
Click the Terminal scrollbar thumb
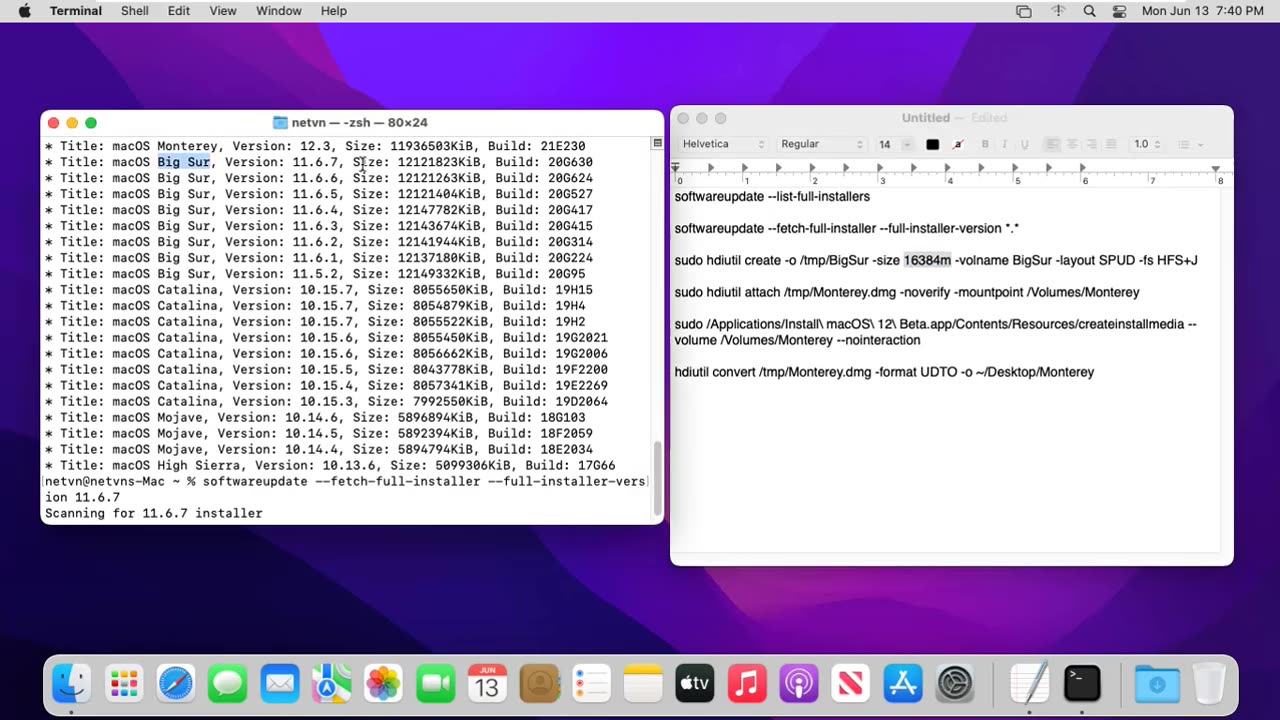coord(657,478)
